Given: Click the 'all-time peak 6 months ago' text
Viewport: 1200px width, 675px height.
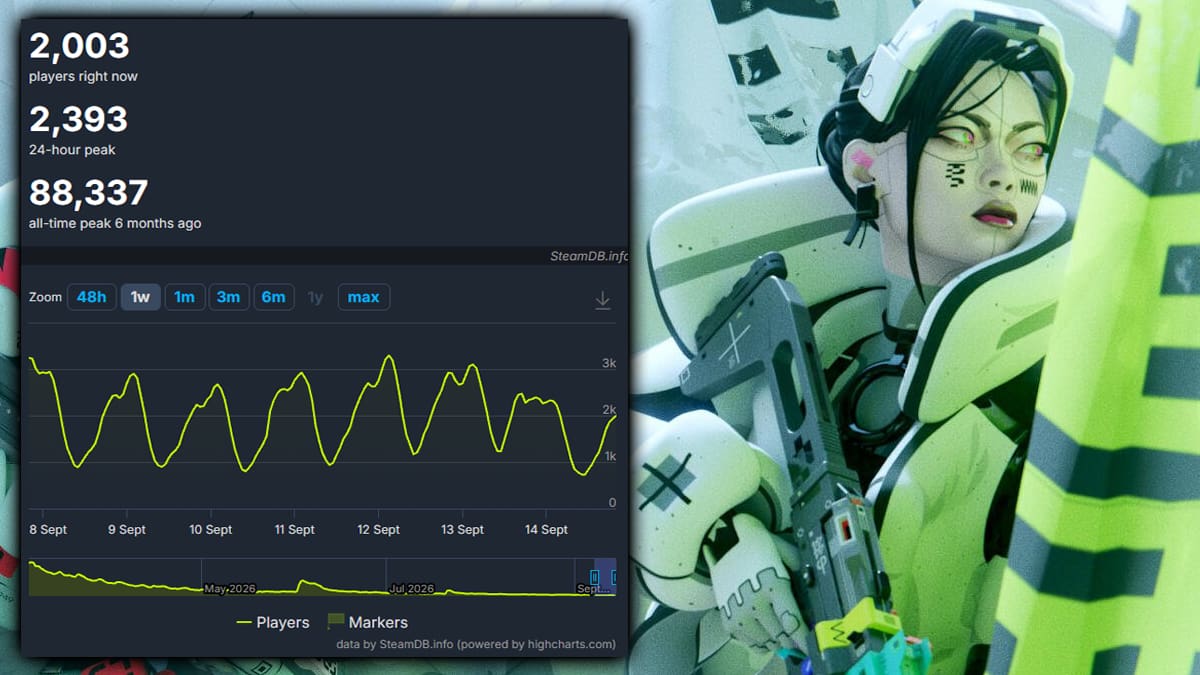Looking at the screenshot, I should [x=115, y=223].
